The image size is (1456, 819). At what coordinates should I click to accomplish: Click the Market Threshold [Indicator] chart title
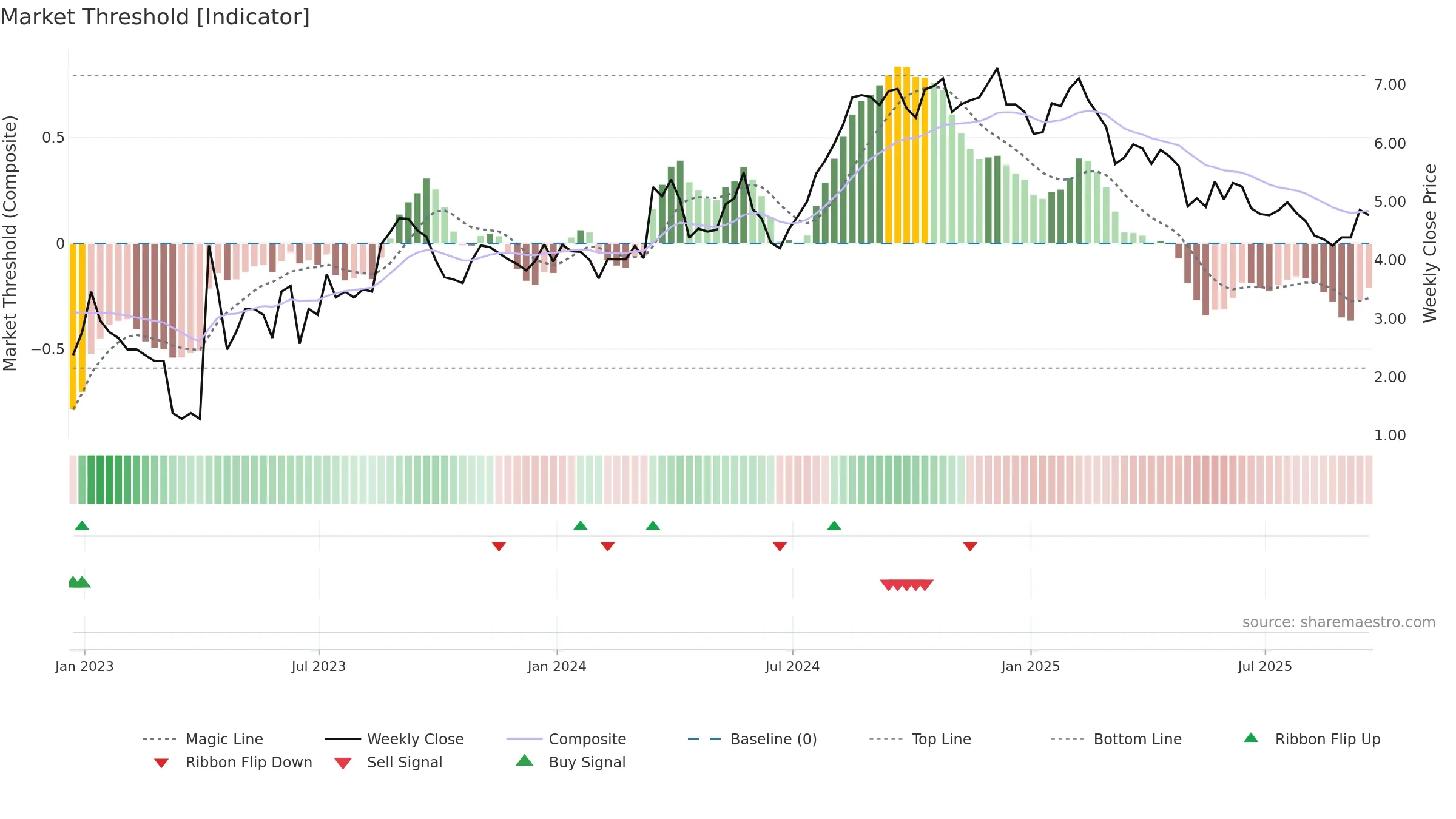pyautogui.click(x=155, y=17)
